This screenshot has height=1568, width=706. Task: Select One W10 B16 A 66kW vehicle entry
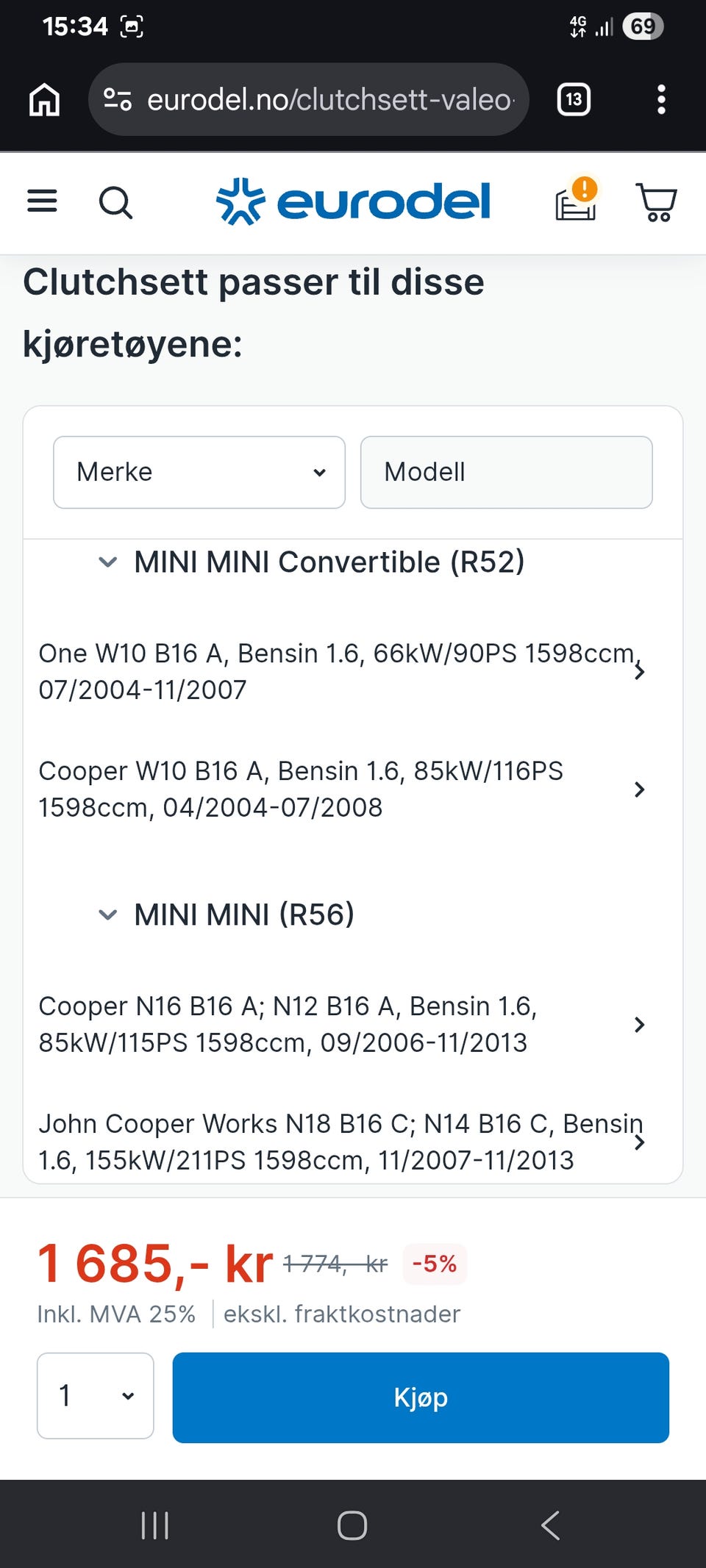click(x=342, y=671)
